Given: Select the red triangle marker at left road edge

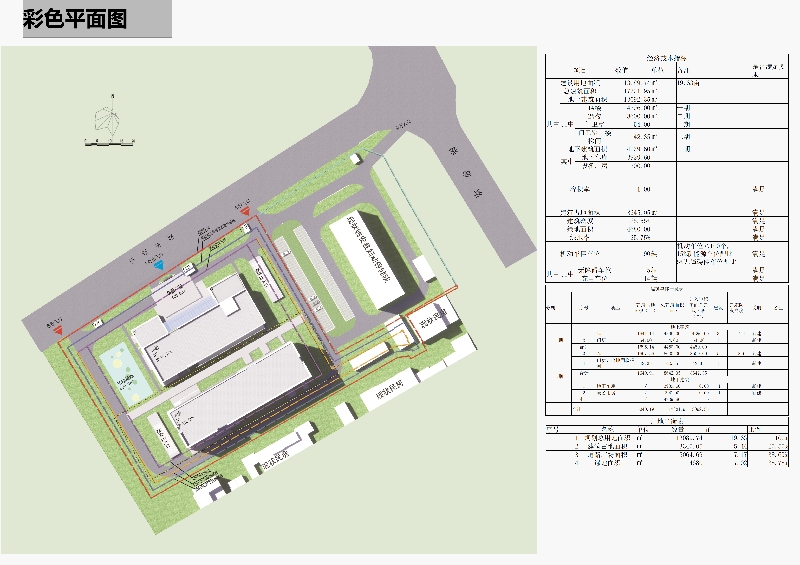Looking at the screenshot, I should pyautogui.click(x=58, y=329).
